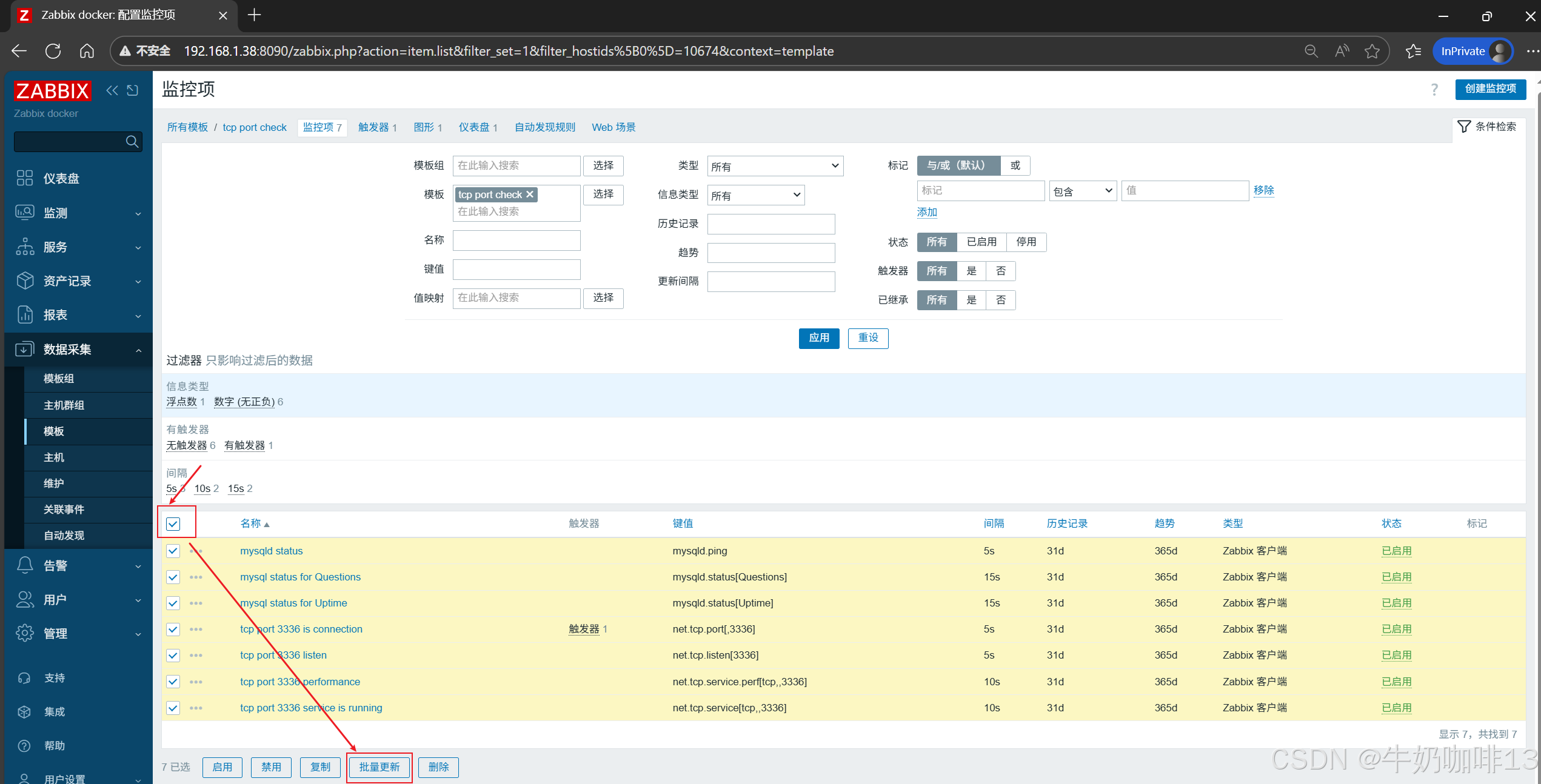Open the help question mark icon
1541x784 pixels.
coord(1434,90)
